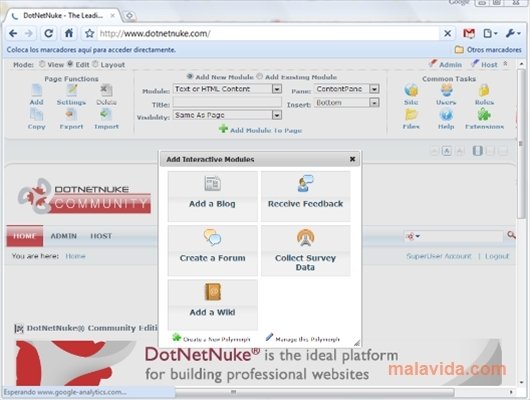Image resolution: width=530 pixels, height=400 pixels.
Task: Click the Logout link
Action: click(x=497, y=256)
